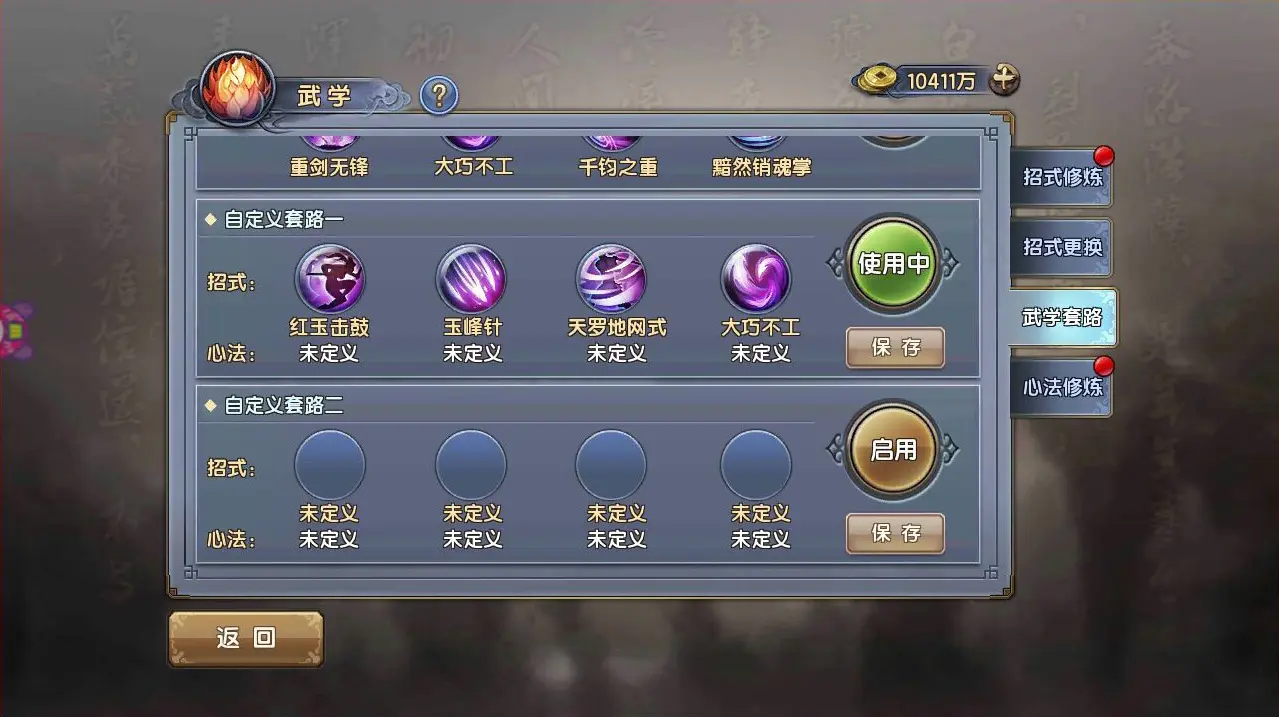Choose first empty slot in 自定义套路二
Viewport: 1279px width, 717px height.
[330, 465]
